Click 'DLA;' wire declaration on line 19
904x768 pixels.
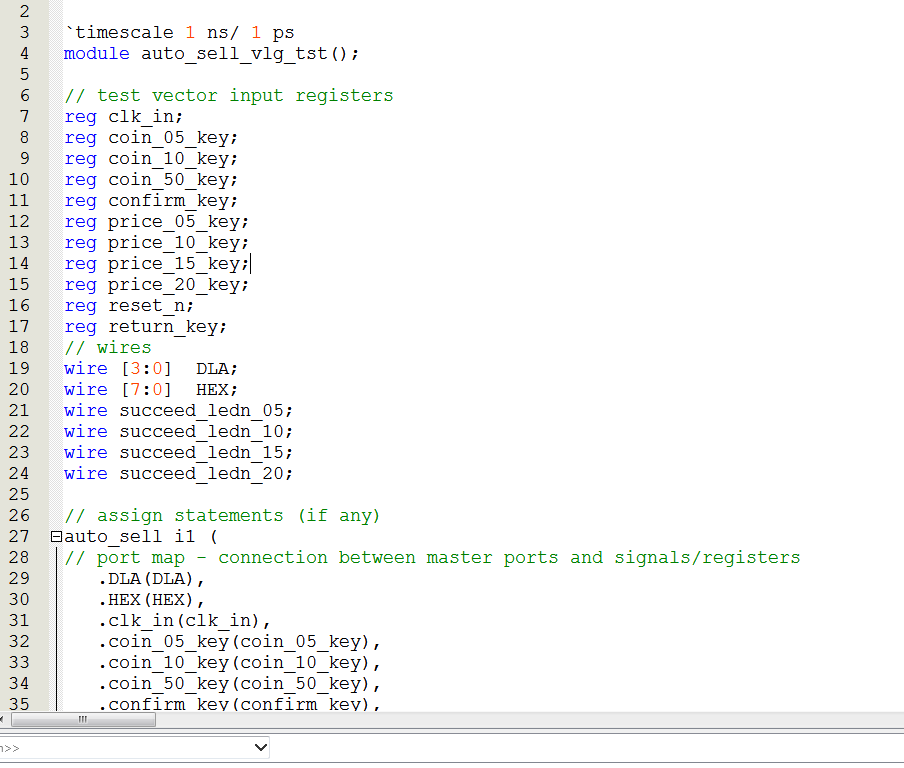click(x=217, y=369)
